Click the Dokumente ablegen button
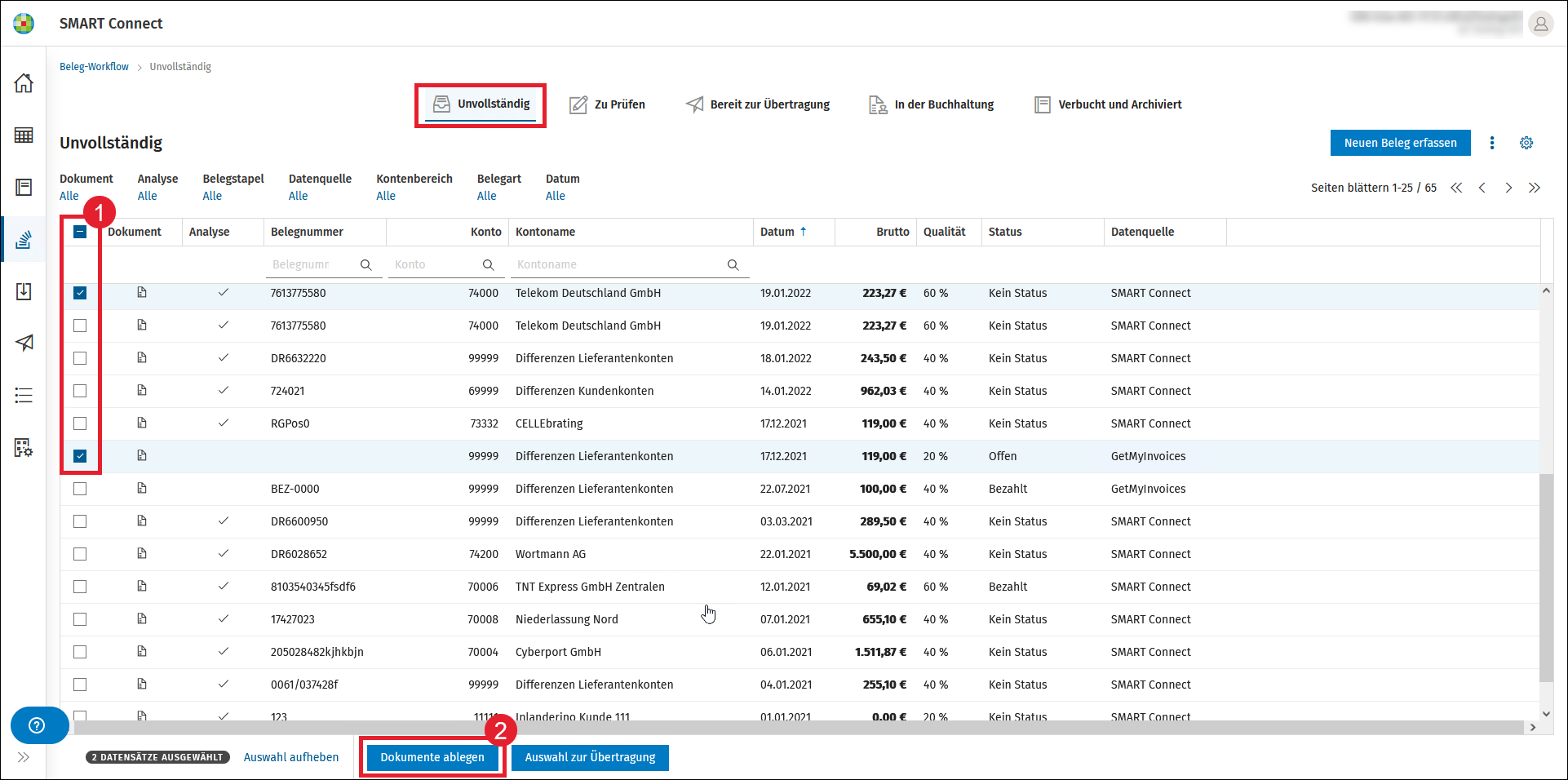 click(432, 757)
